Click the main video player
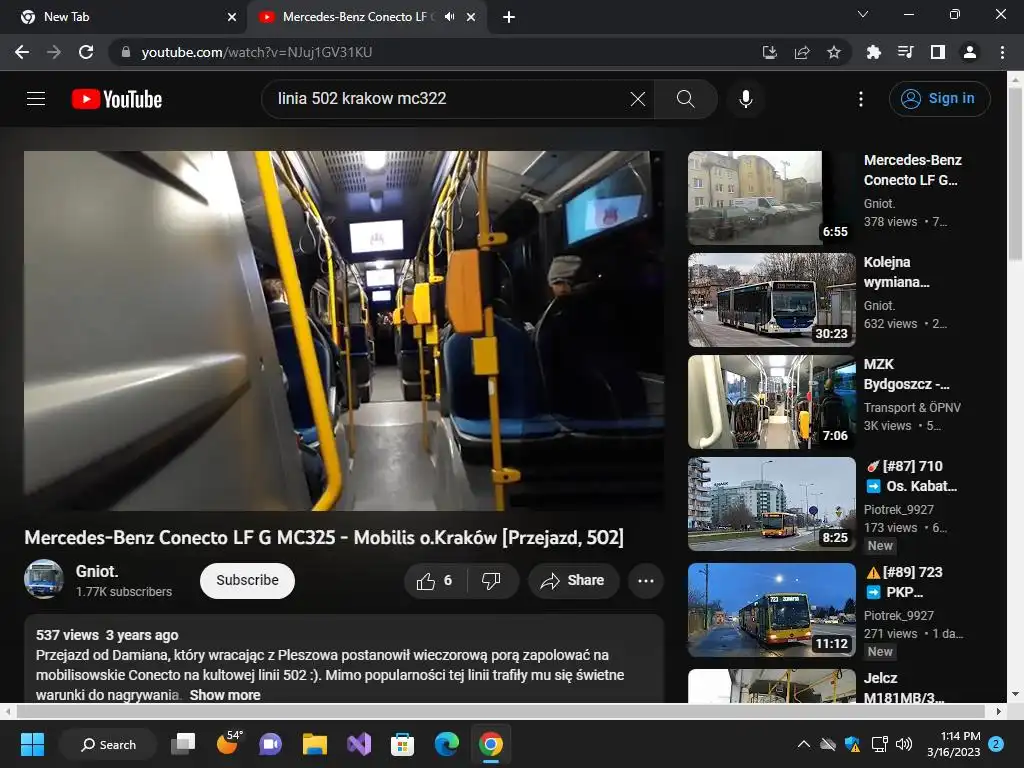Image resolution: width=1024 pixels, height=768 pixels. tap(344, 330)
